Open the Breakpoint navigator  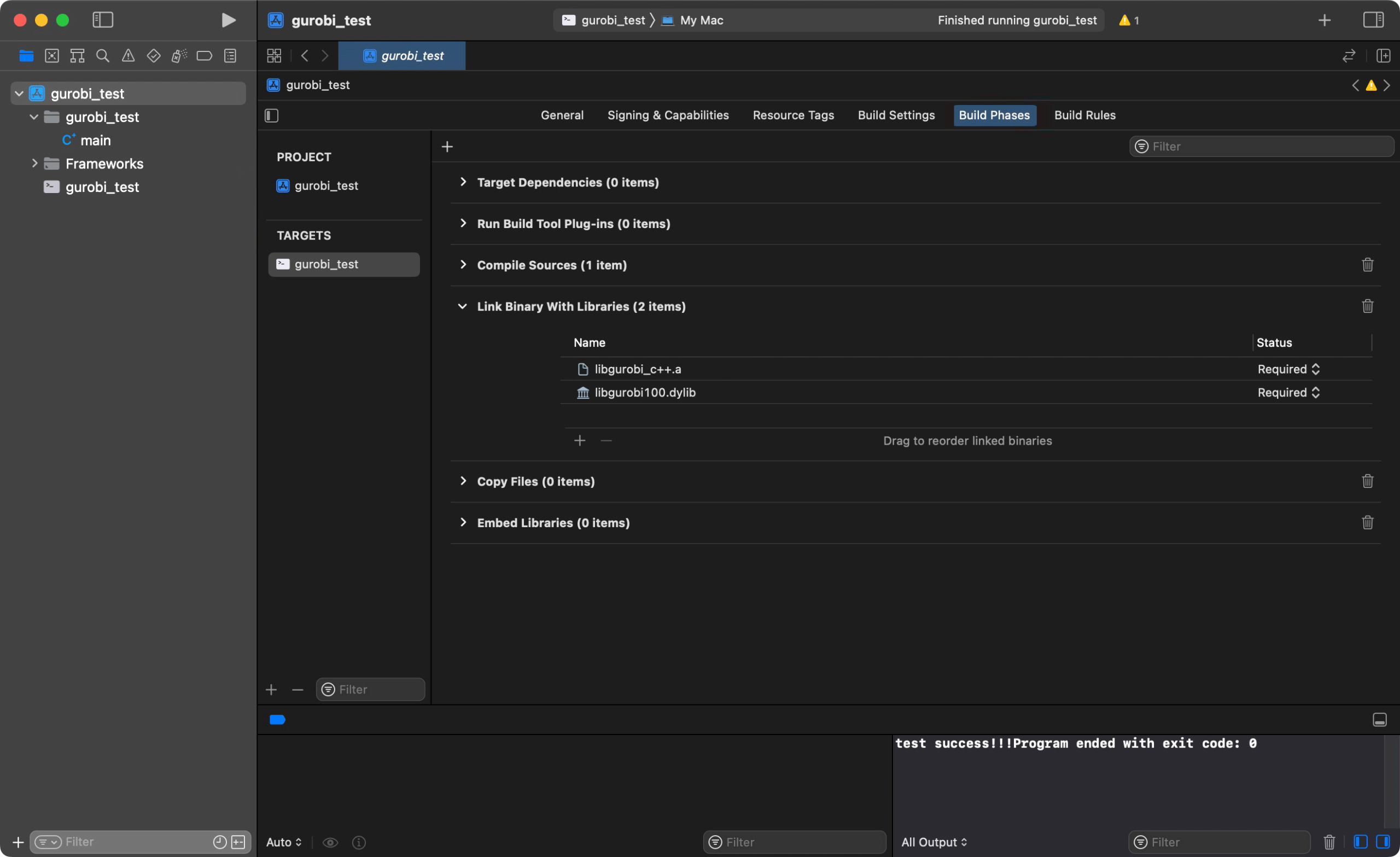click(x=205, y=56)
